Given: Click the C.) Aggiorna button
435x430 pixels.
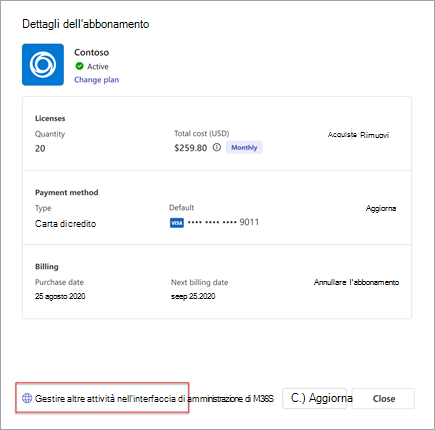Looking at the screenshot, I should click(x=315, y=398).
